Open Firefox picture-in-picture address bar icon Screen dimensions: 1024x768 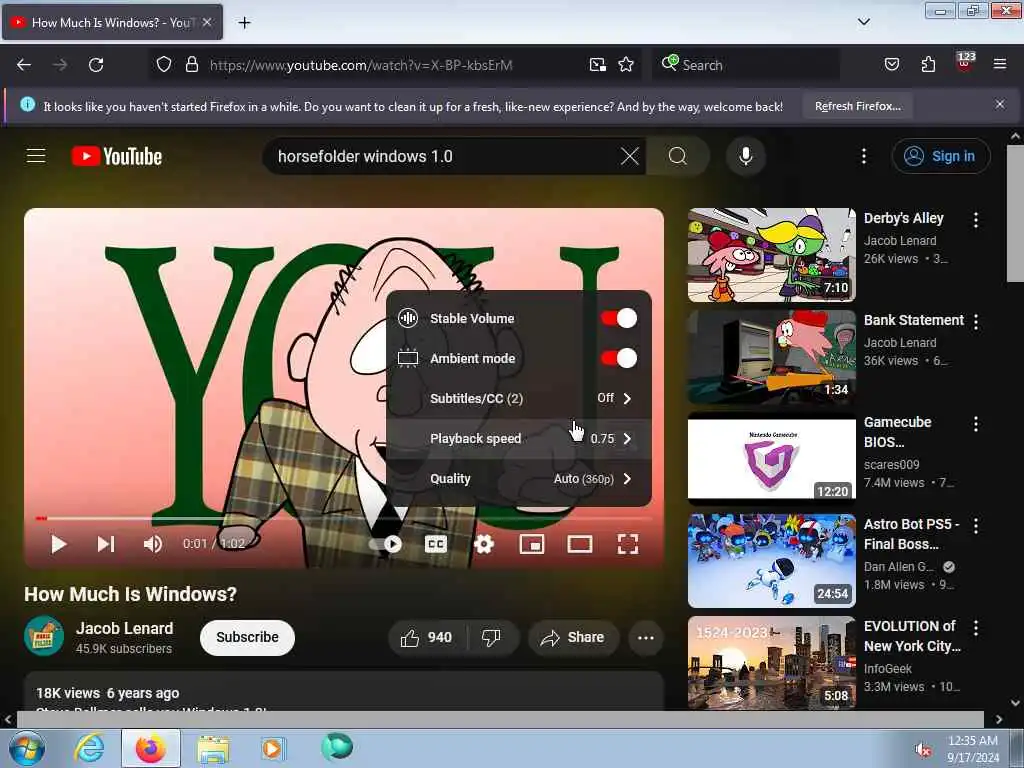click(x=597, y=65)
